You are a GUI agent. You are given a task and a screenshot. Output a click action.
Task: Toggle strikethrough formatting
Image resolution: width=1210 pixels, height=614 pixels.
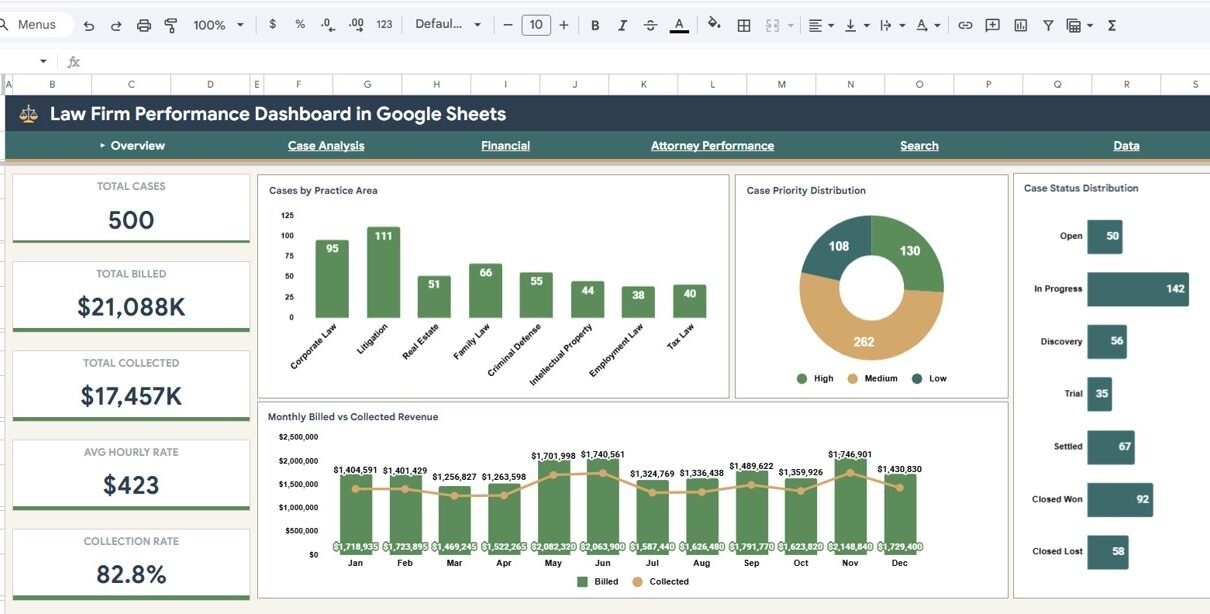pos(651,25)
